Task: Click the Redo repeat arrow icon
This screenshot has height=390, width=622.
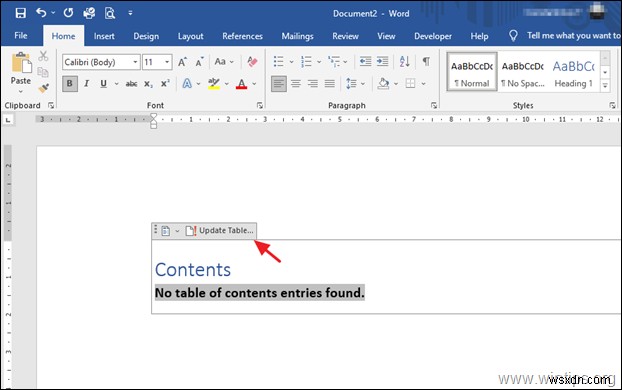Action: click(68, 13)
